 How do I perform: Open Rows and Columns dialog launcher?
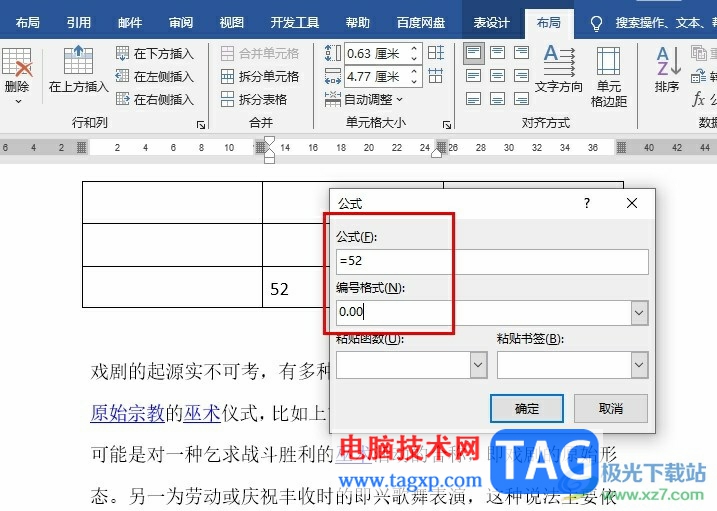[201, 125]
